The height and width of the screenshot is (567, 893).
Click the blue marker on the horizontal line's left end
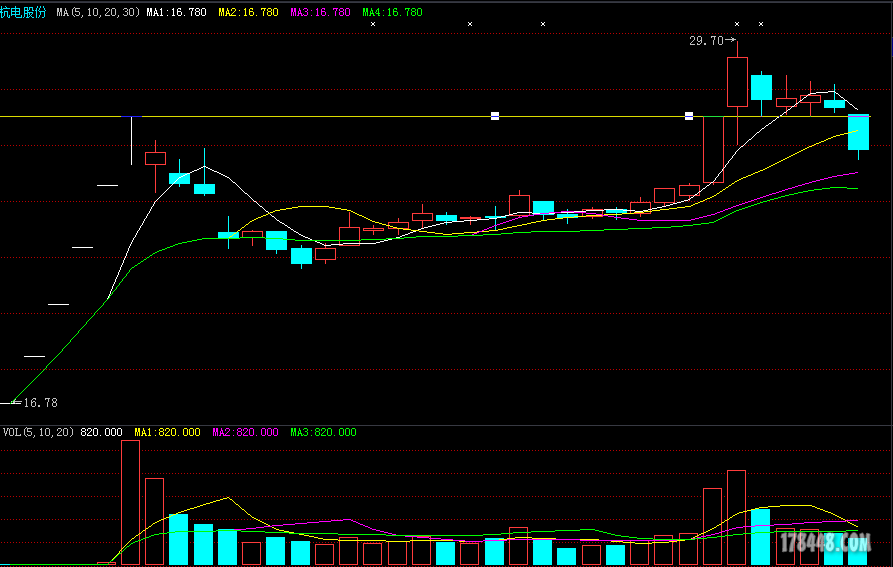click(131, 116)
